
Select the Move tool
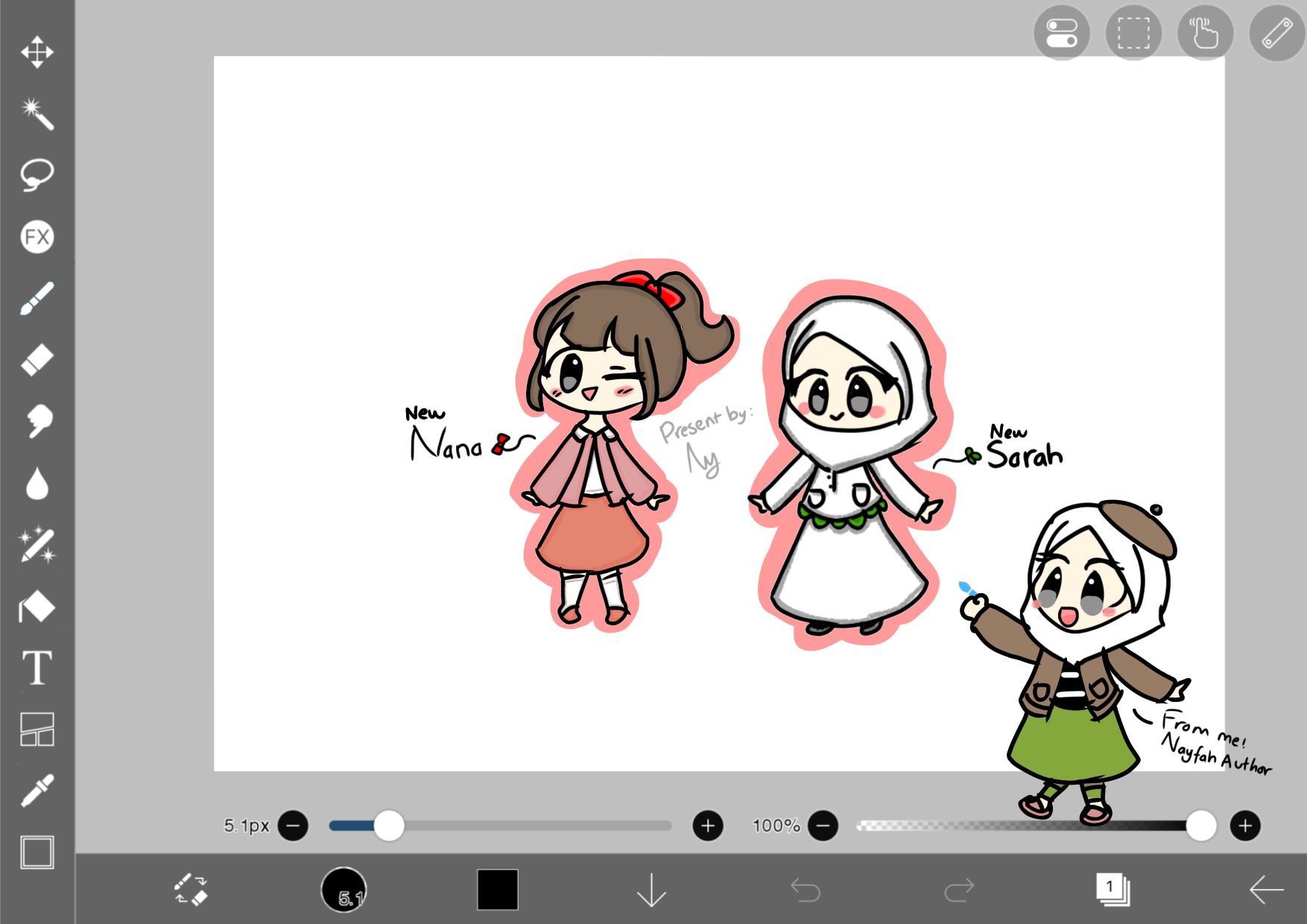38,52
